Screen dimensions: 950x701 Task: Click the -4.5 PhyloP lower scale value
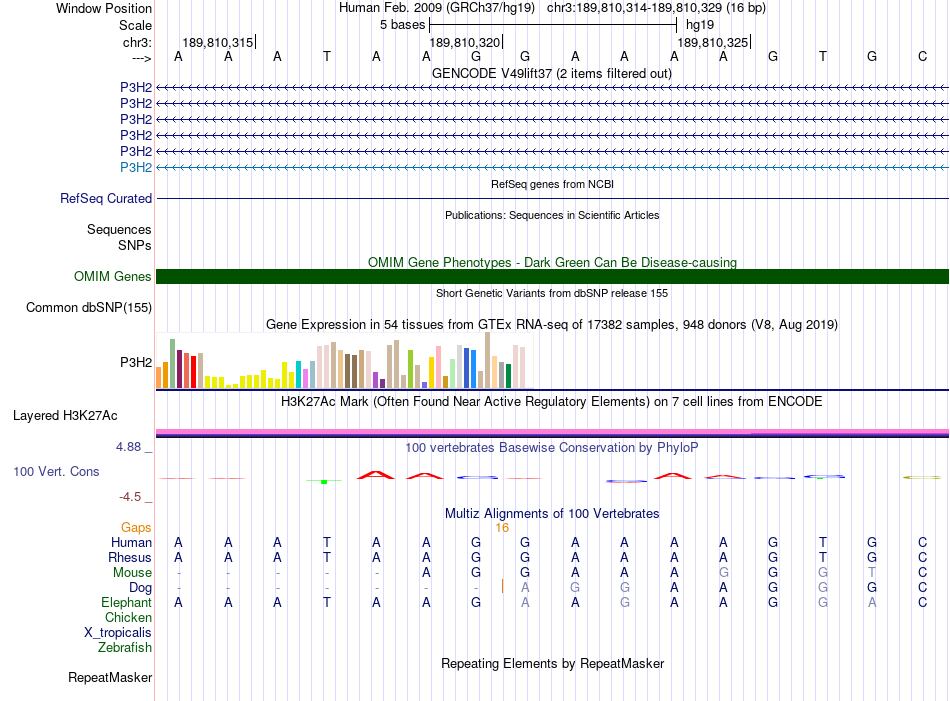pos(130,497)
